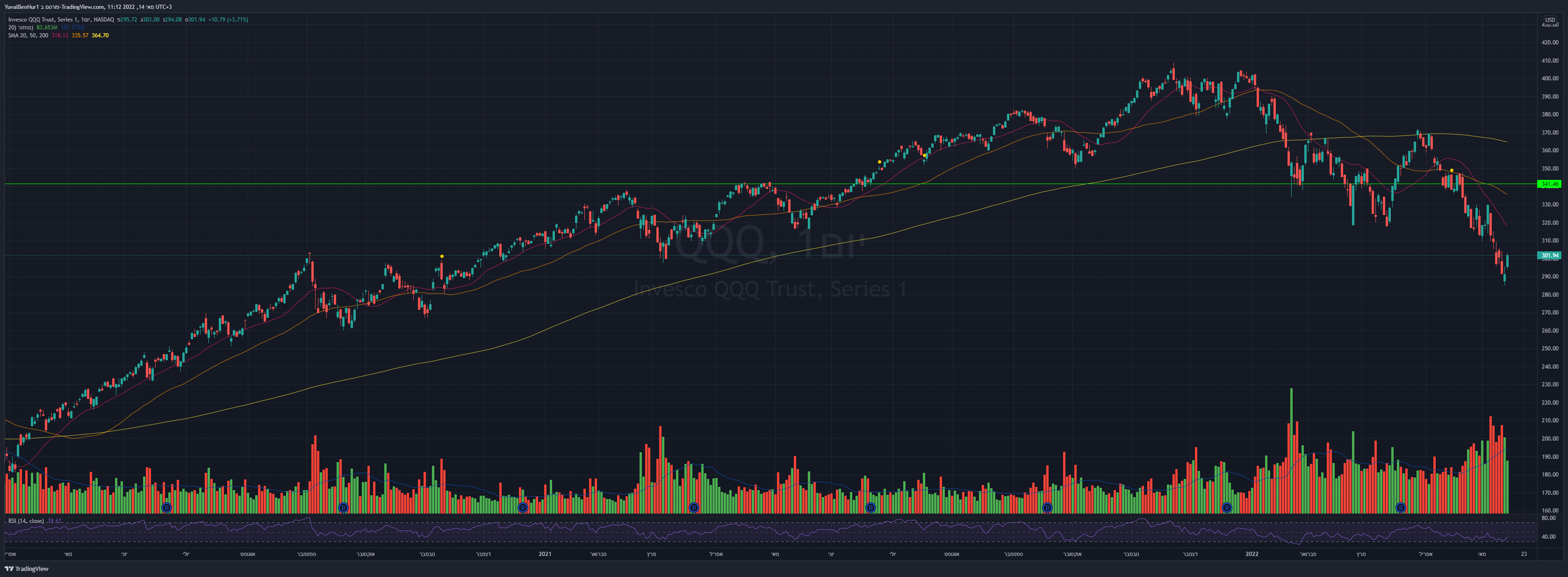Click the SMA 20, 50, 200 indicator legend

pos(28,35)
